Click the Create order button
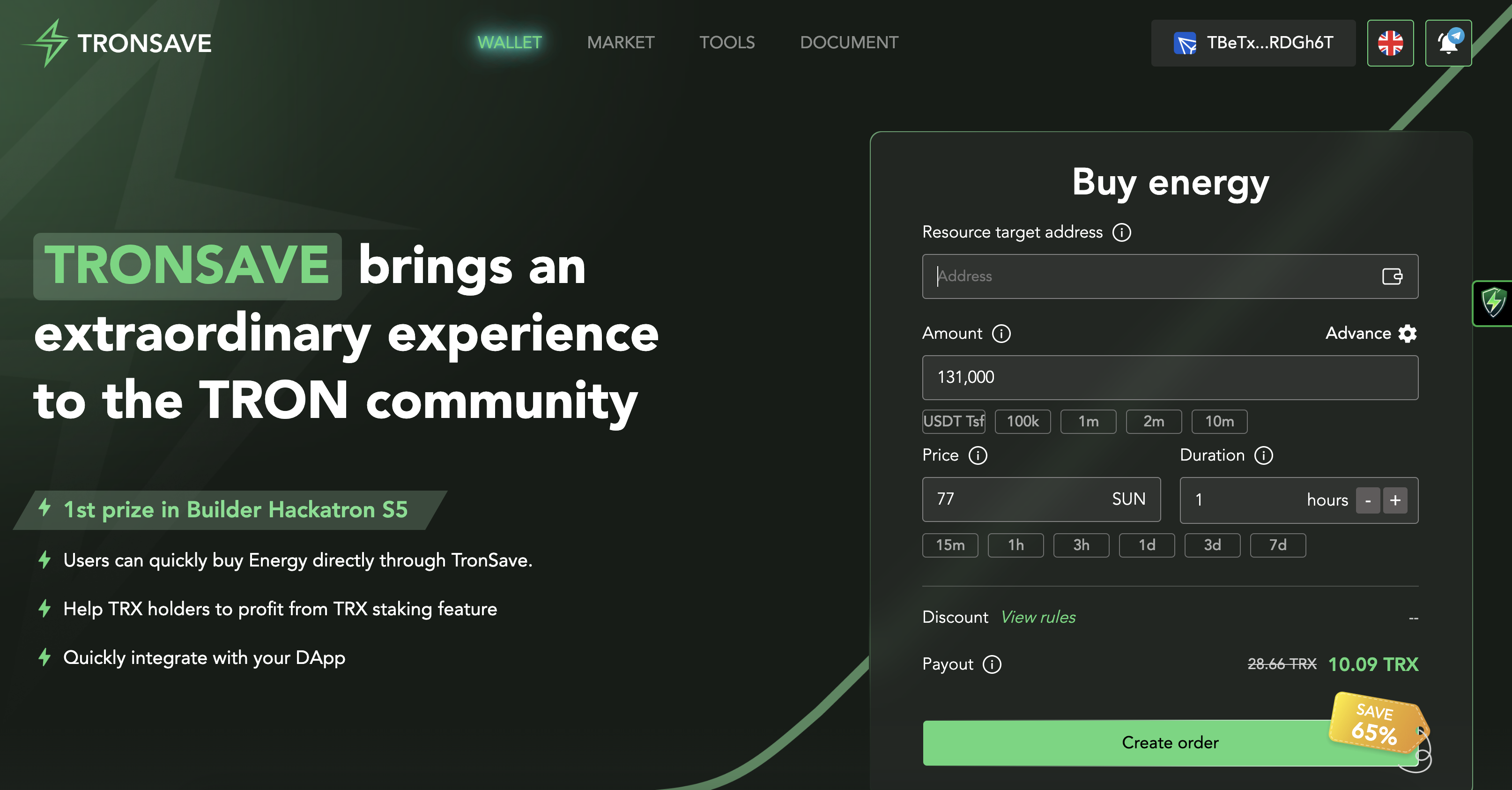The image size is (1512, 790). coord(1170,743)
